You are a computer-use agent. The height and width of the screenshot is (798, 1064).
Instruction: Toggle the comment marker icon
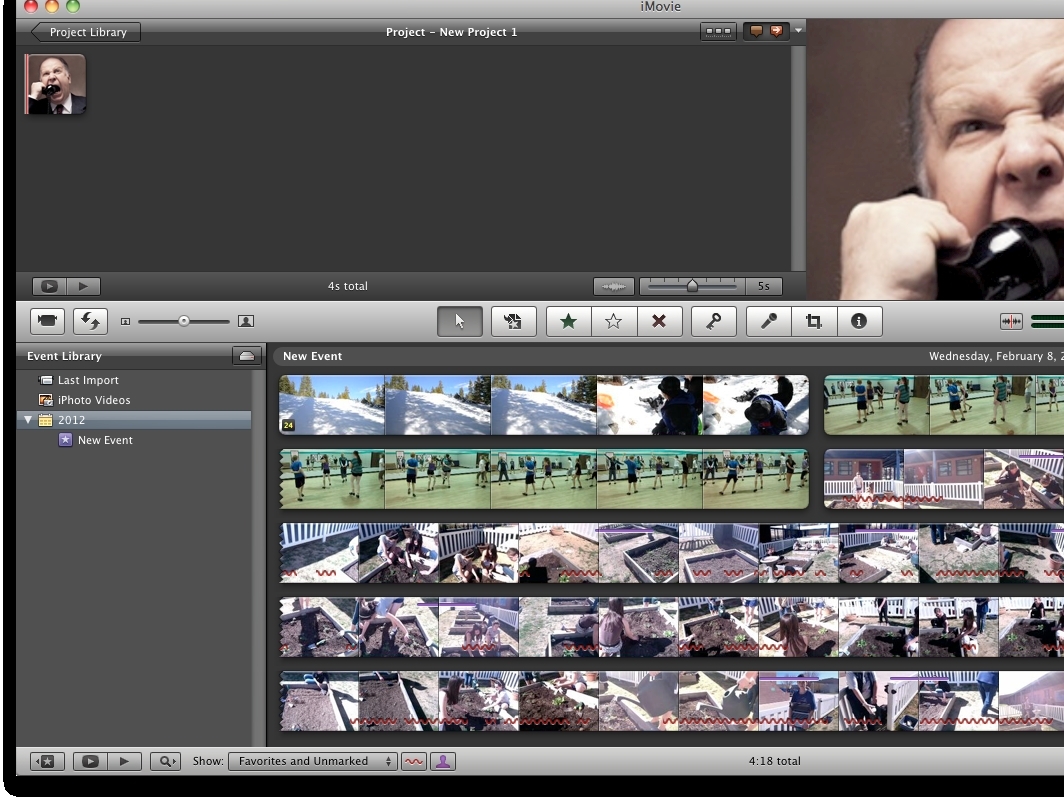[756, 31]
